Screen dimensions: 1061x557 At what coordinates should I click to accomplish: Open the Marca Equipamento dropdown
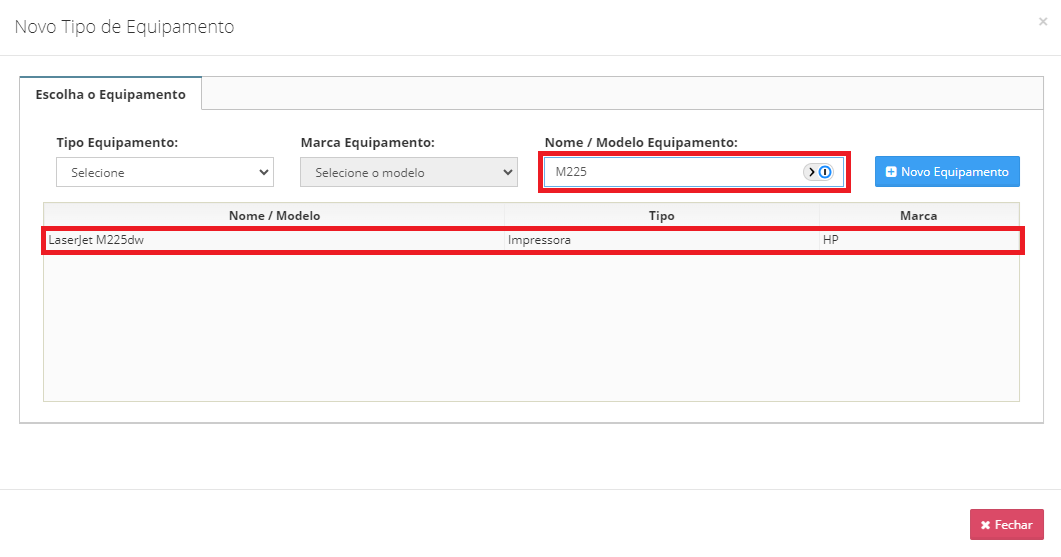pyautogui.click(x=409, y=172)
